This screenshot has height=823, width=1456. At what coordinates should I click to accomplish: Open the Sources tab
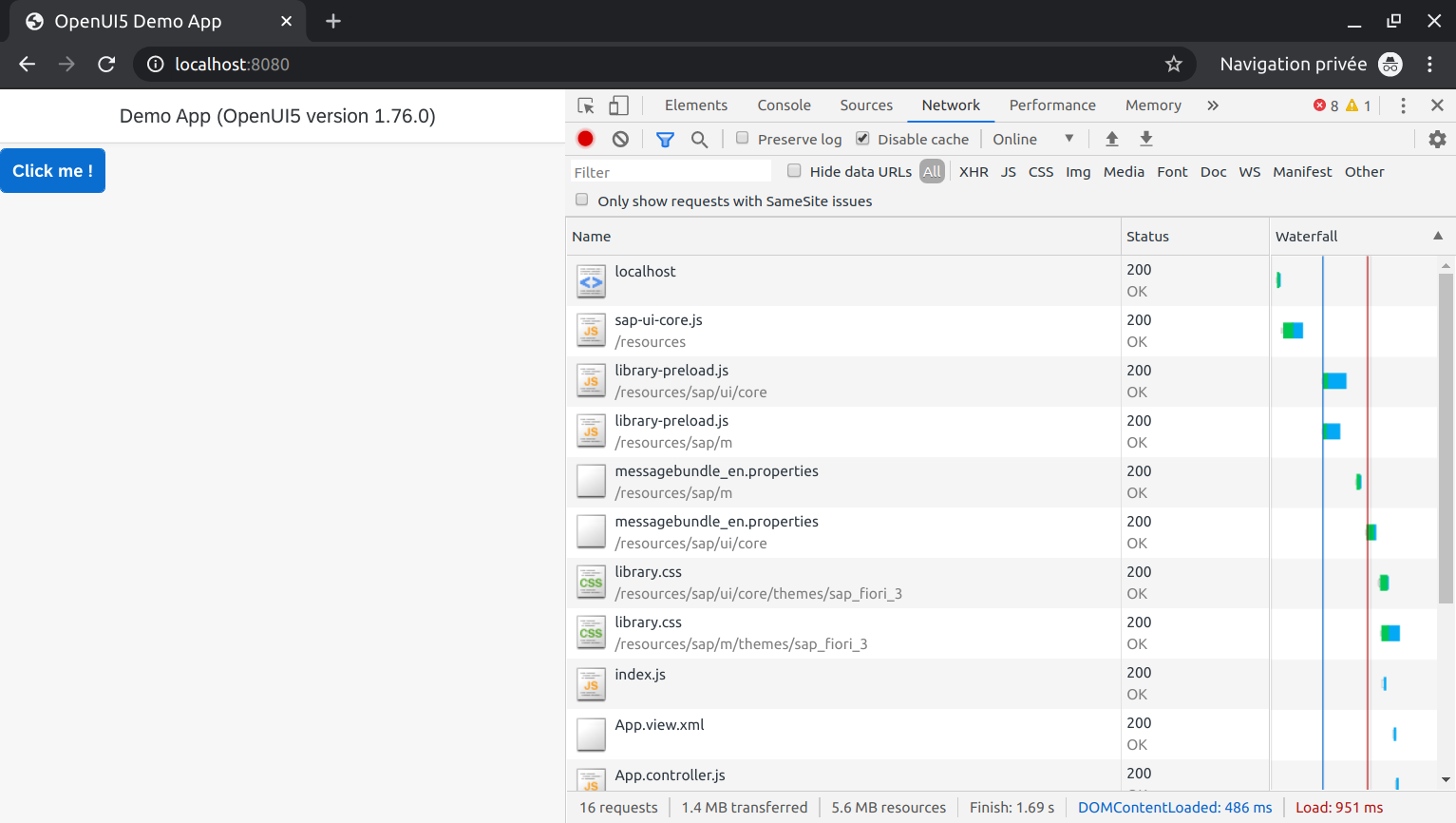pos(866,105)
